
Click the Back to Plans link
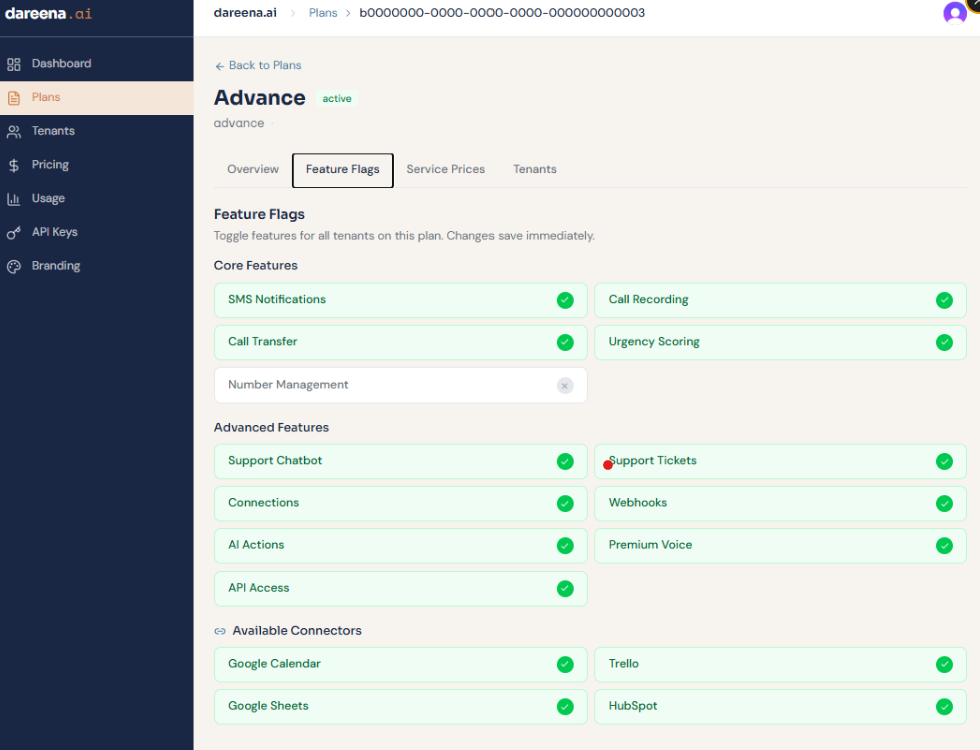tap(258, 66)
